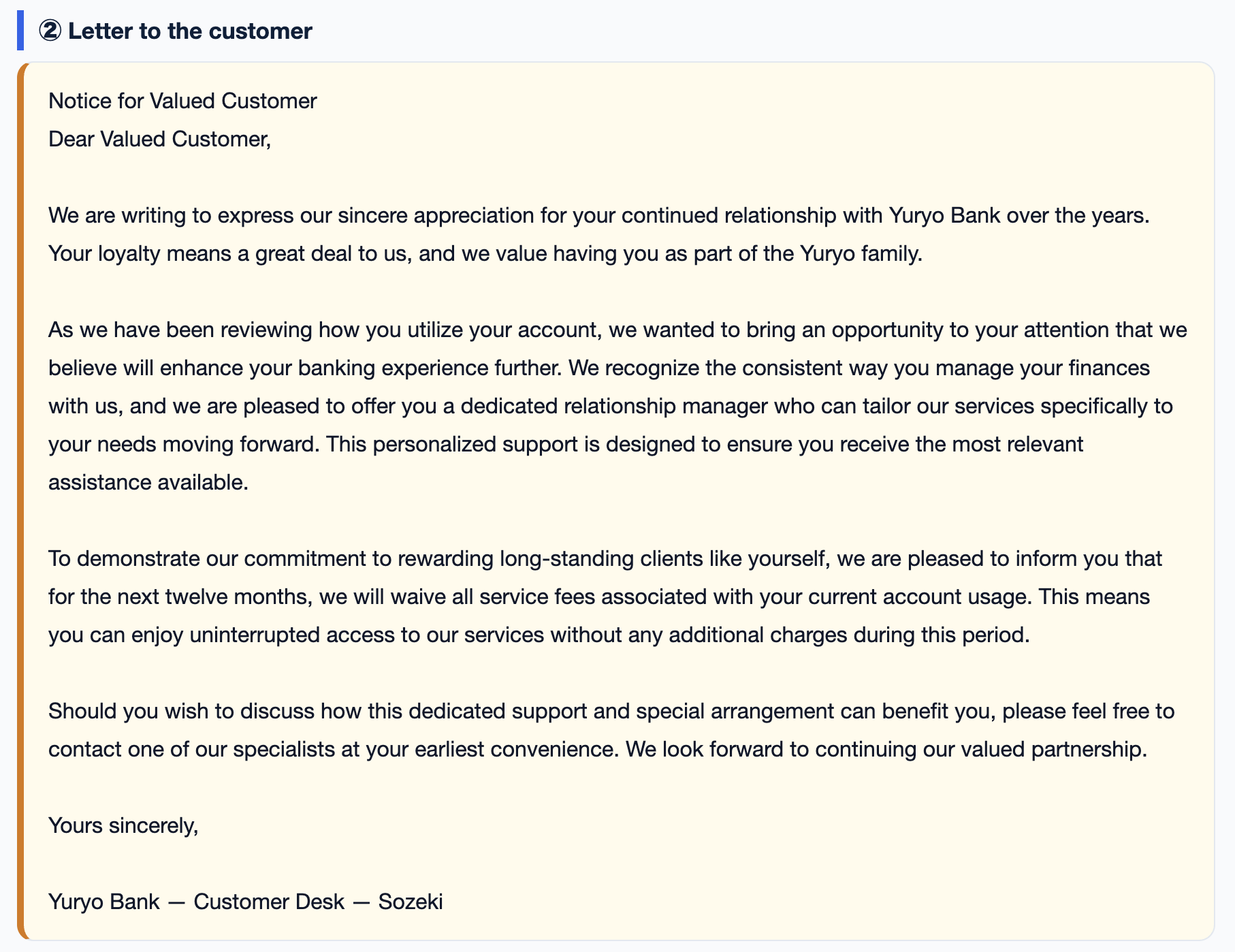The height and width of the screenshot is (952, 1235).
Task: Click the paragraph beginning 'Should you wish to discuss'
Action: click(611, 730)
